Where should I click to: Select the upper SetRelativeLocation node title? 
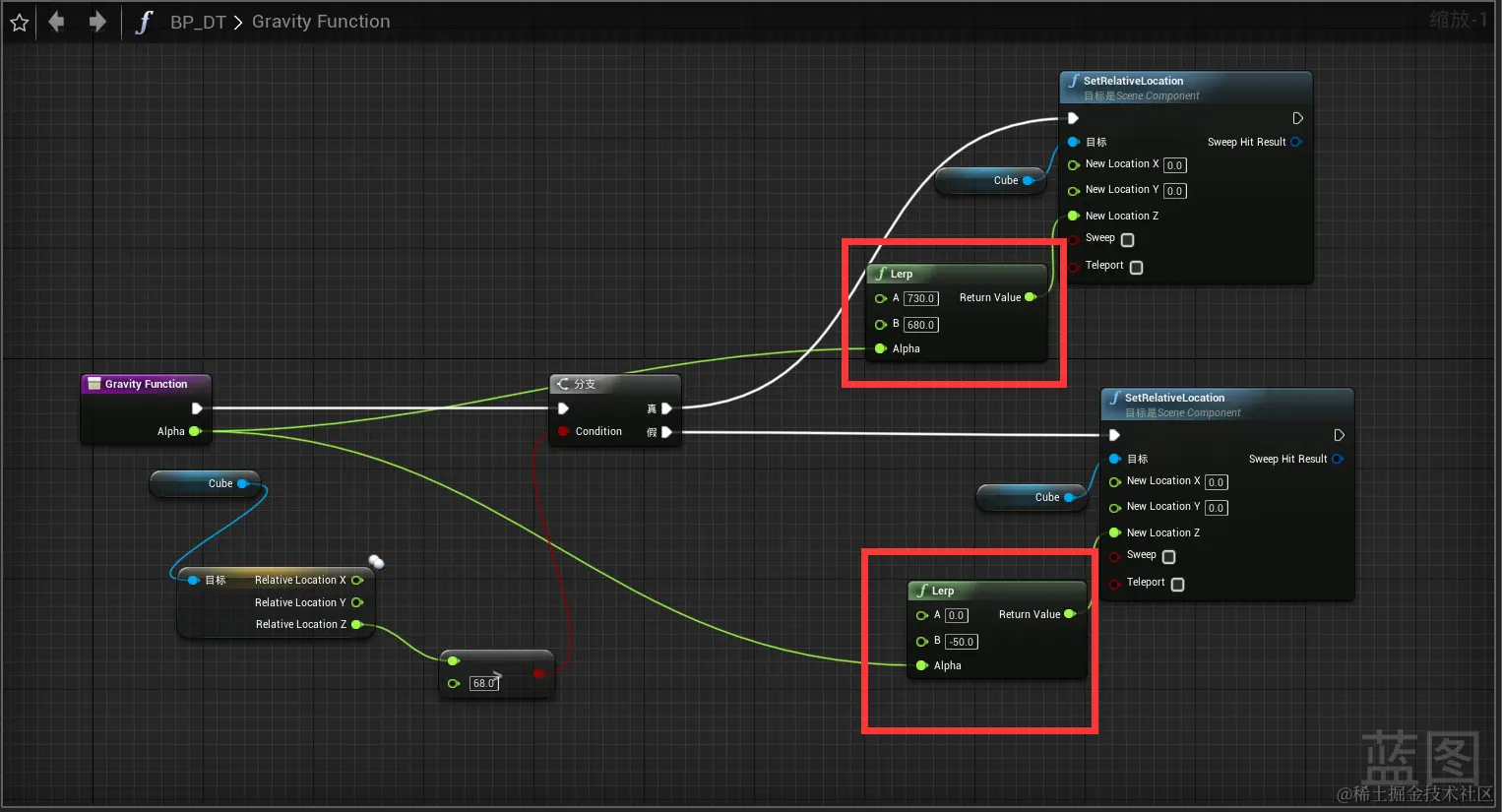click(1134, 81)
